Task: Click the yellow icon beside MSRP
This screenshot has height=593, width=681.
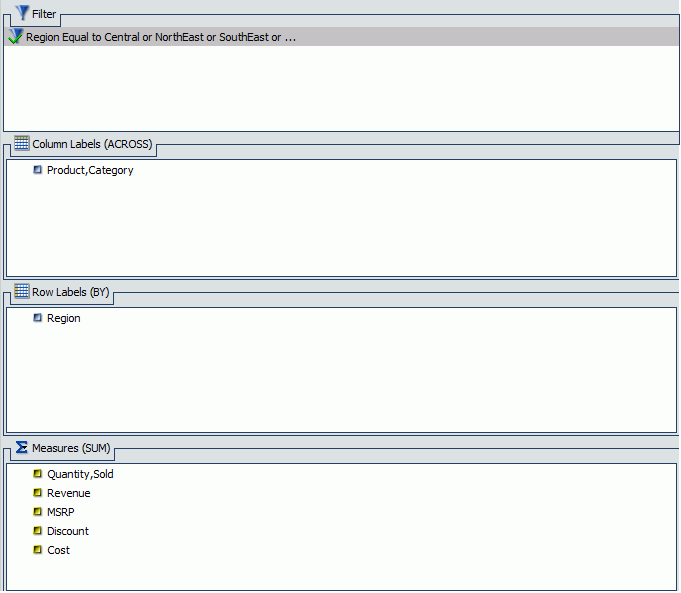Action: (x=38, y=511)
